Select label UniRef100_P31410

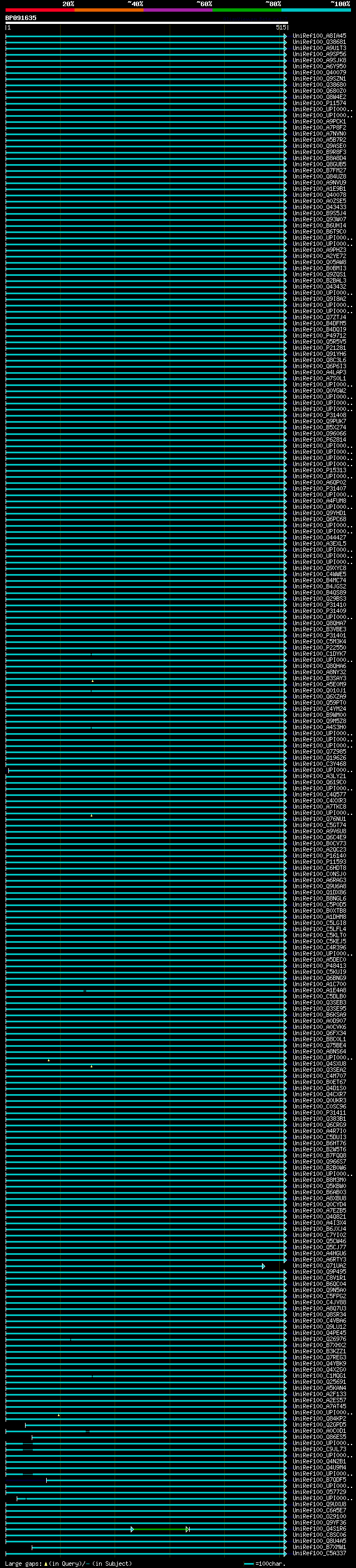319,605
